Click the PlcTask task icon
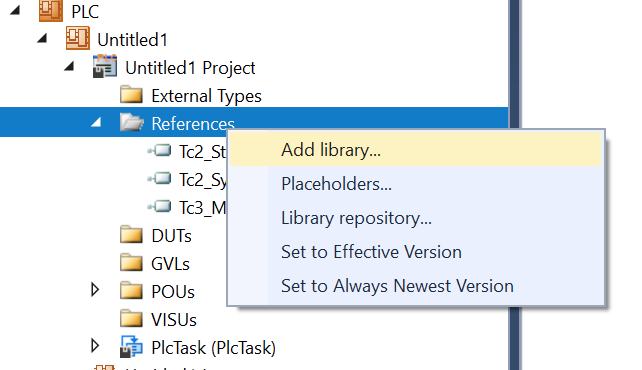The image size is (642, 370). (131, 347)
